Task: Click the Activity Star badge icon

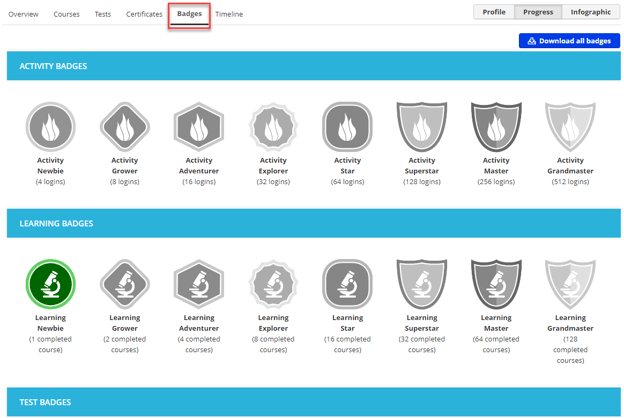Action: tap(347, 127)
